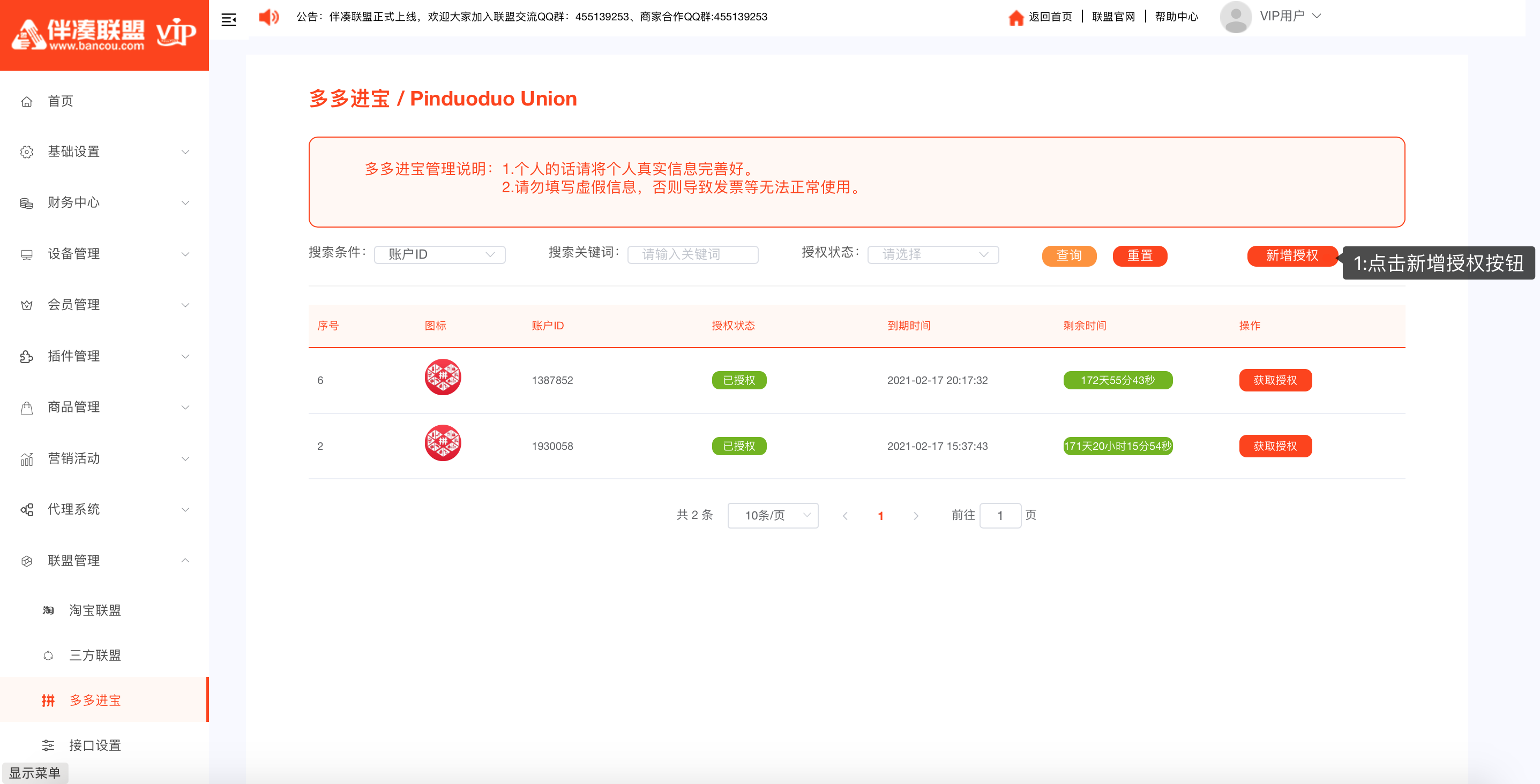The width and height of the screenshot is (1540, 784).
Task: Open the 账户ID search condition dropdown
Action: [439, 254]
